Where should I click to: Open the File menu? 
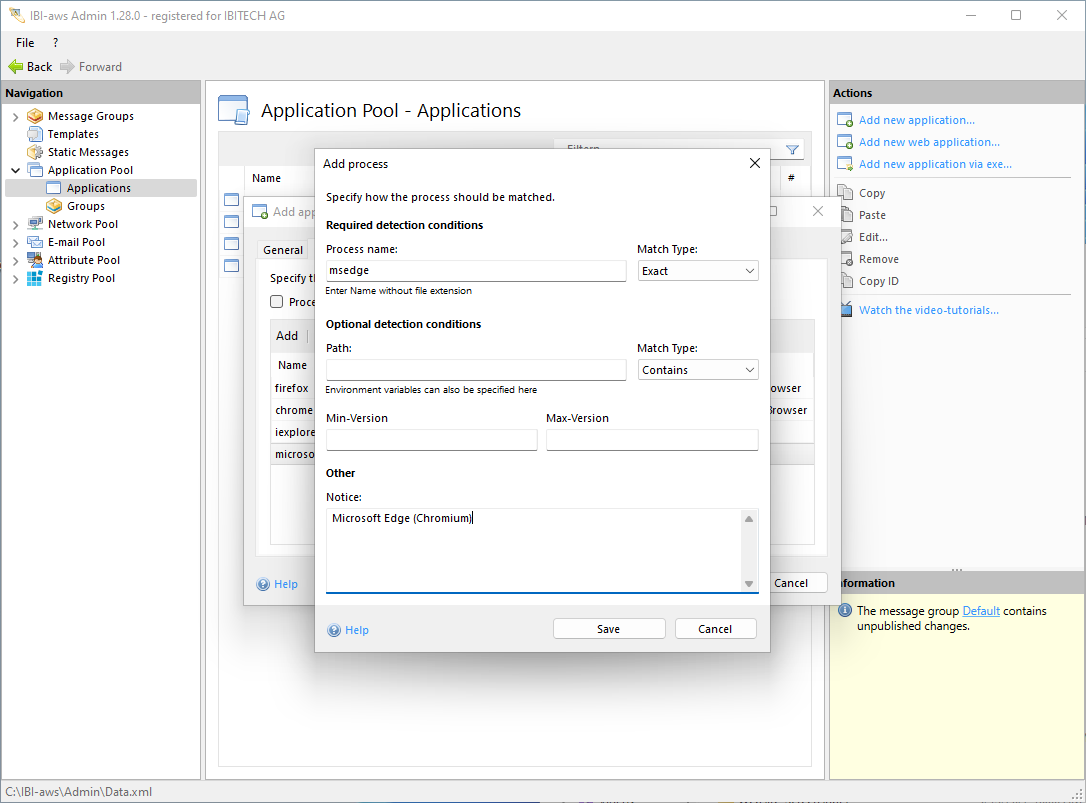25,43
